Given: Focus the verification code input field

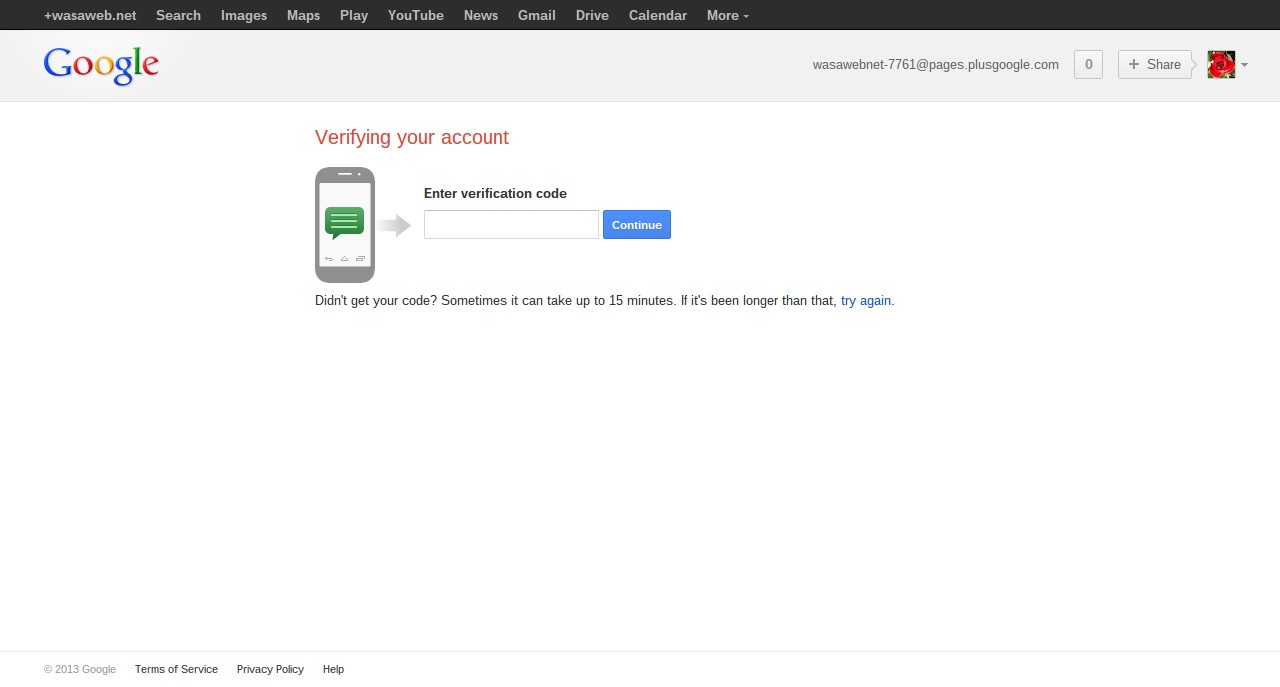Looking at the screenshot, I should (x=511, y=225).
